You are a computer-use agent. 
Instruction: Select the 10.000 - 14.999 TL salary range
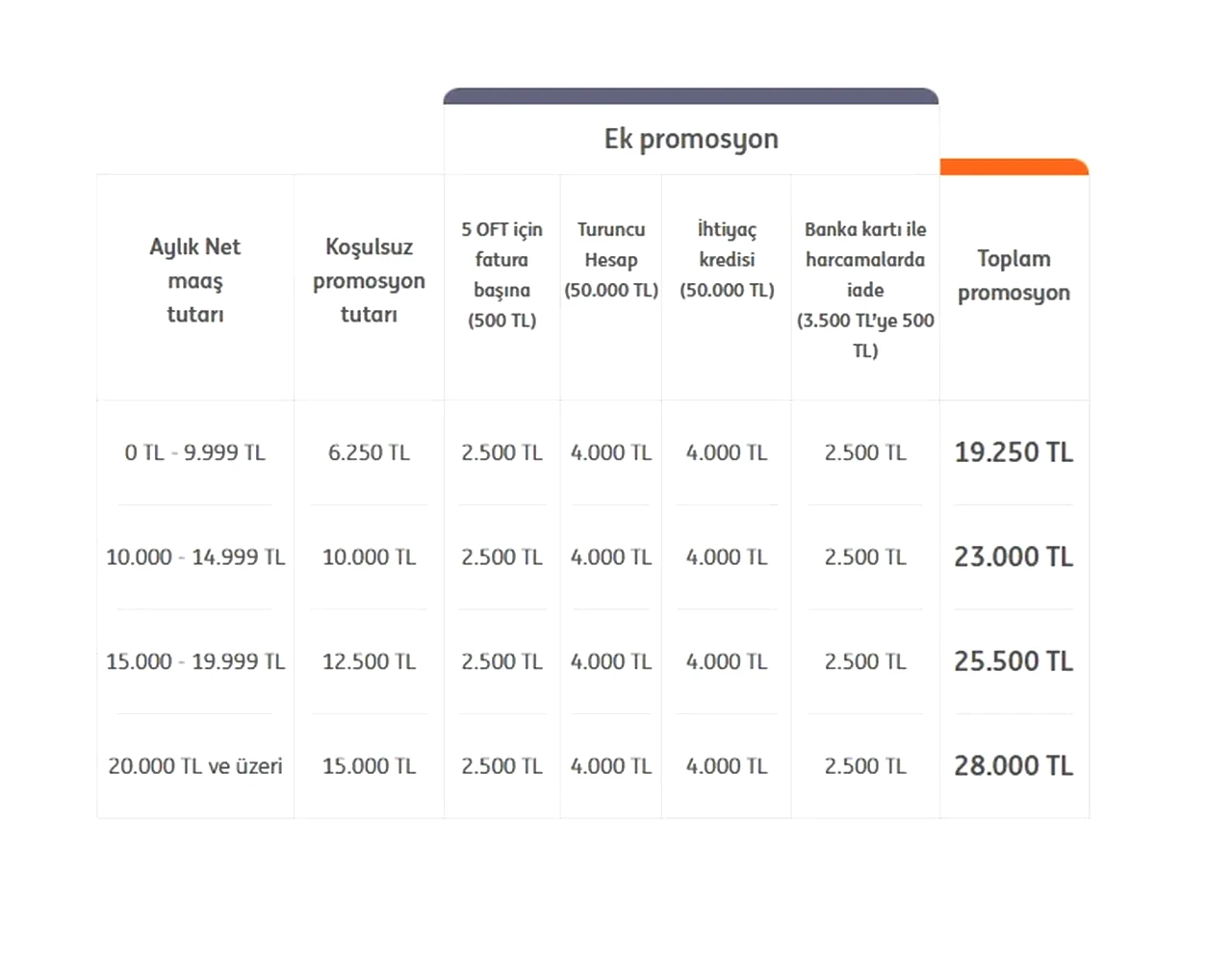pyautogui.click(x=195, y=557)
